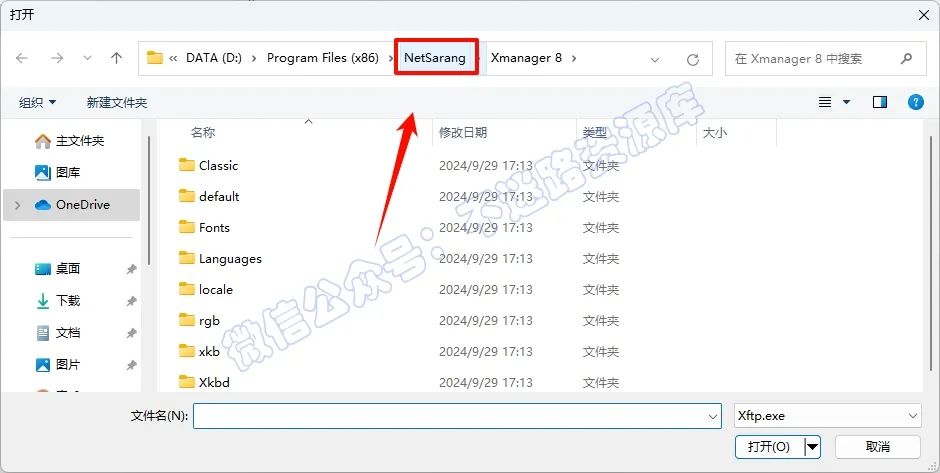The width and height of the screenshot is (940, 473).
Task: Click the Fonts folder icon
Action: (187, 227)
